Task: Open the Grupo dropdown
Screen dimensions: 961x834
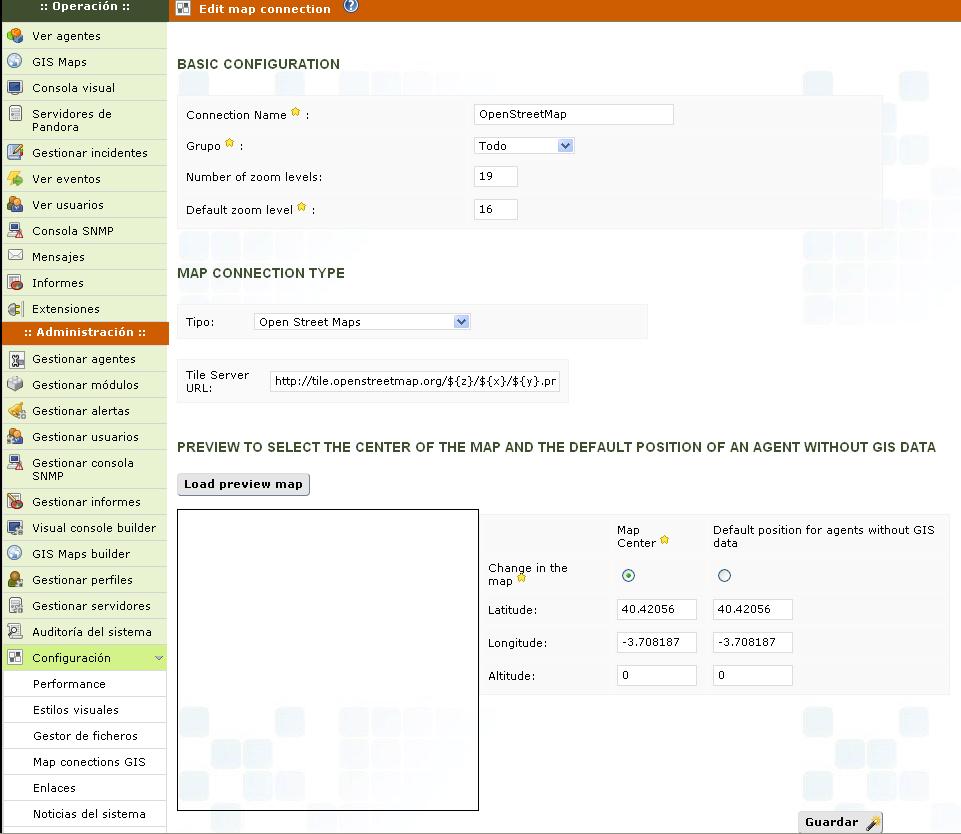Action: pos(524,146)
